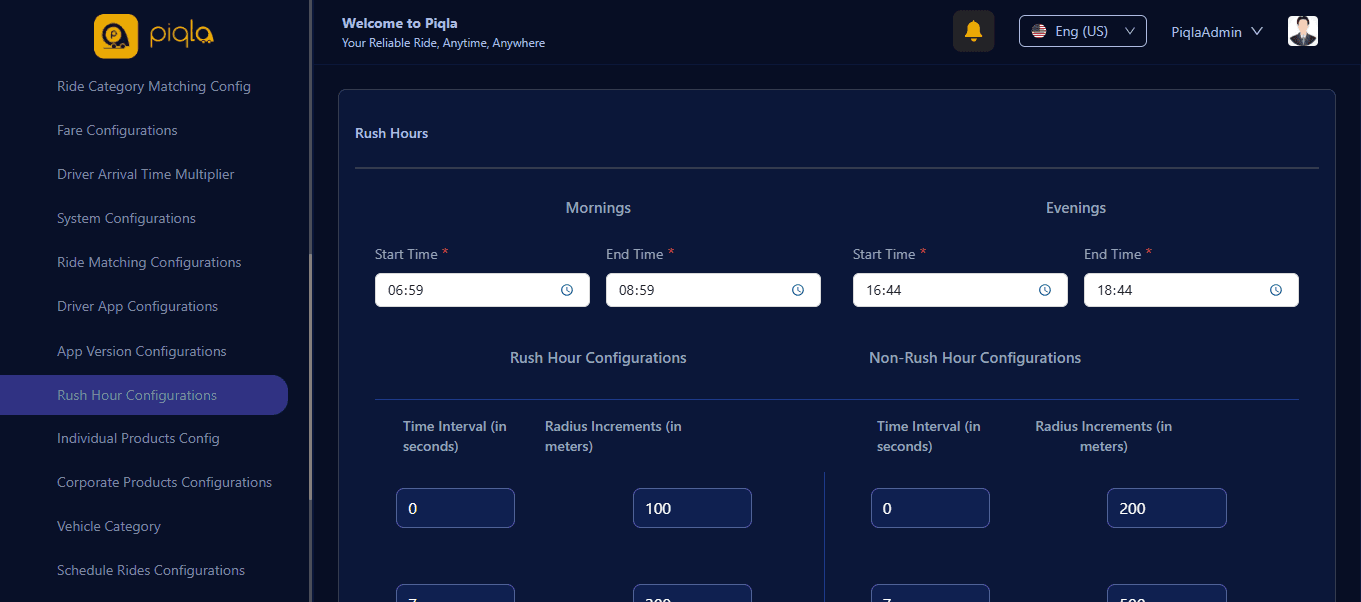1361x602 pixels.
Task: Open clock picker for Evenings End Time
Action: click(x=1276, y=290)
